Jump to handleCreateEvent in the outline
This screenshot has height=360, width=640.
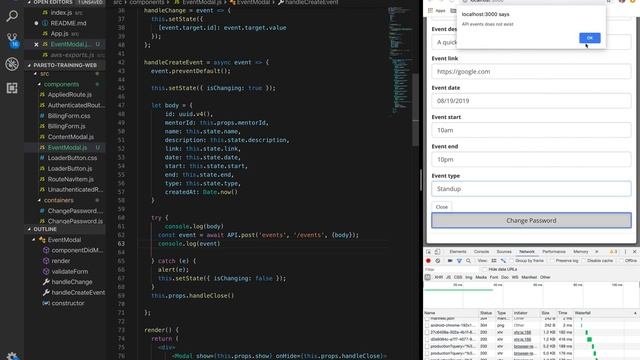click(x=78, y=293)
